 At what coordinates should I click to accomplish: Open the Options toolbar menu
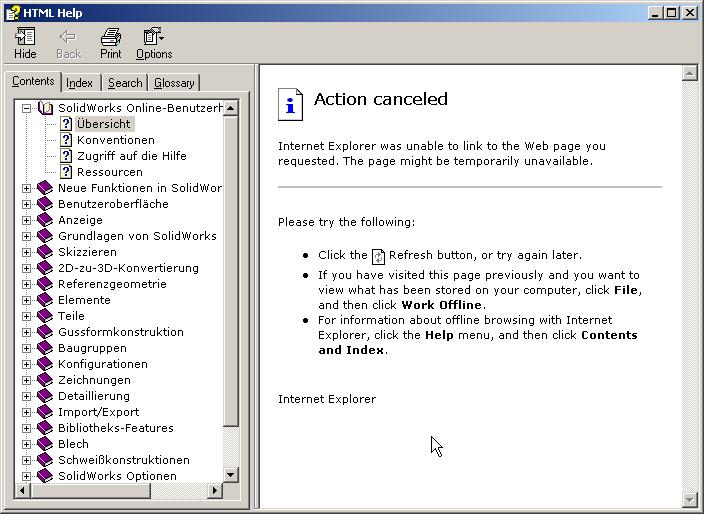(x=154, y=43)
